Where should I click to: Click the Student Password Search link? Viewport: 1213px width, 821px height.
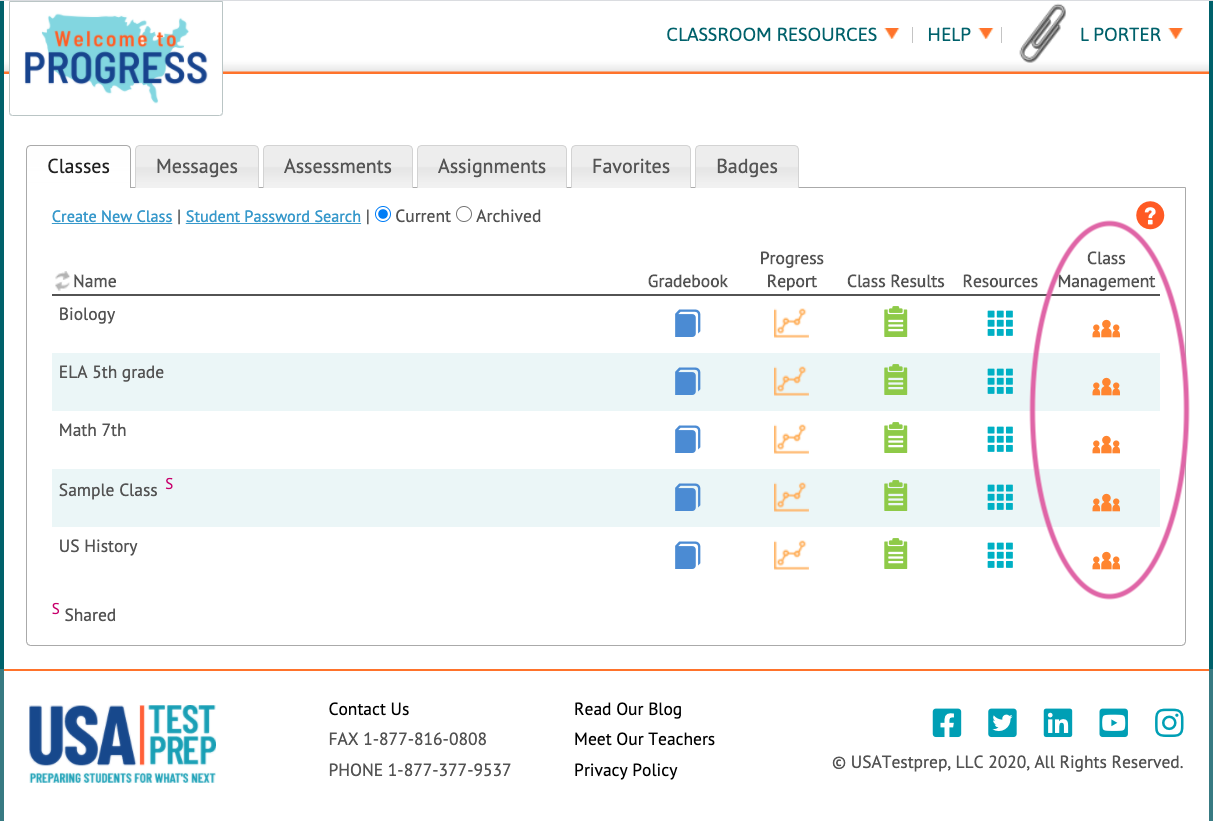pos(273,216)
